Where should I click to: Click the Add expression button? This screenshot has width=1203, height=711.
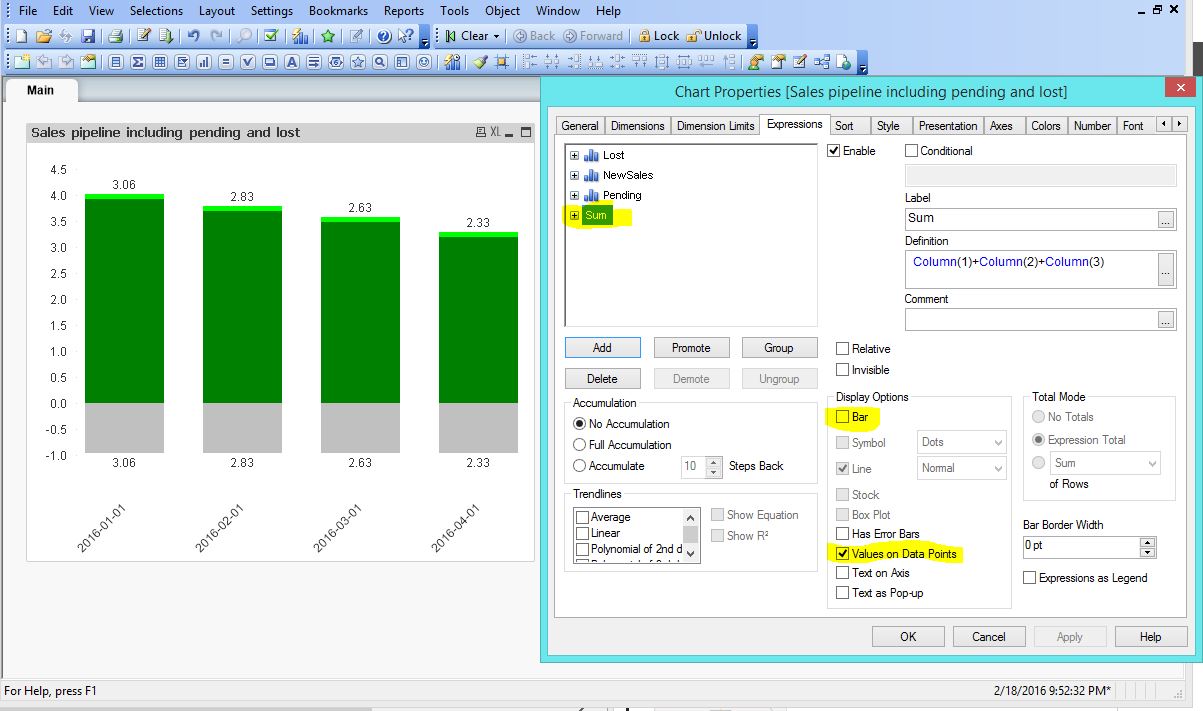point(602,348)
